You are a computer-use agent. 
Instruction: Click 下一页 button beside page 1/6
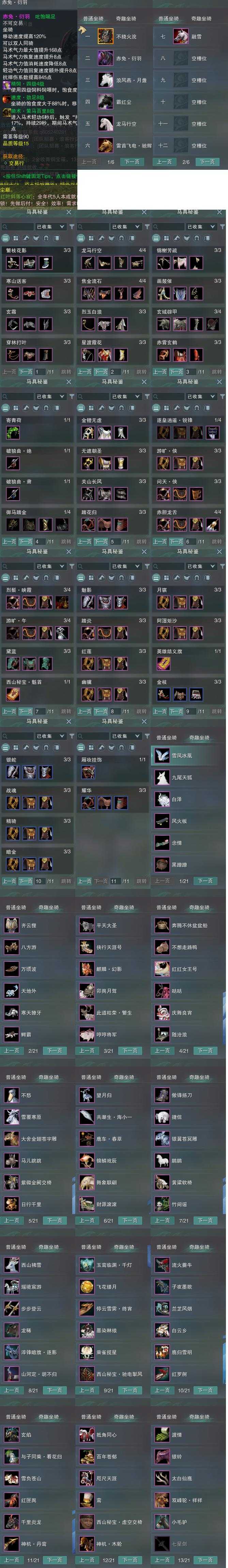click(x=132, y=162)
